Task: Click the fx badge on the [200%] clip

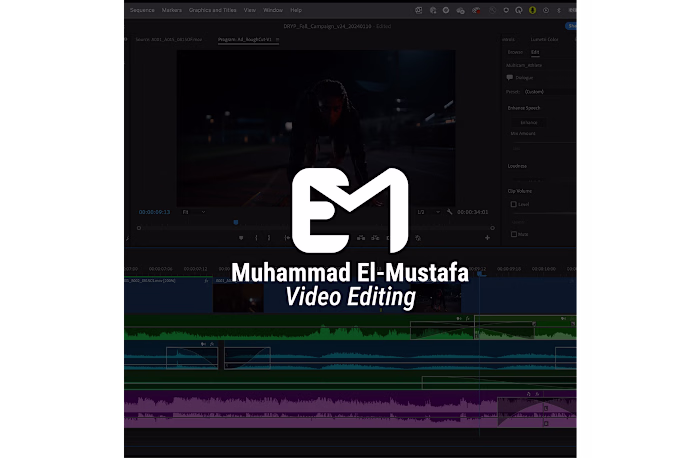Action: coord(206,281)
